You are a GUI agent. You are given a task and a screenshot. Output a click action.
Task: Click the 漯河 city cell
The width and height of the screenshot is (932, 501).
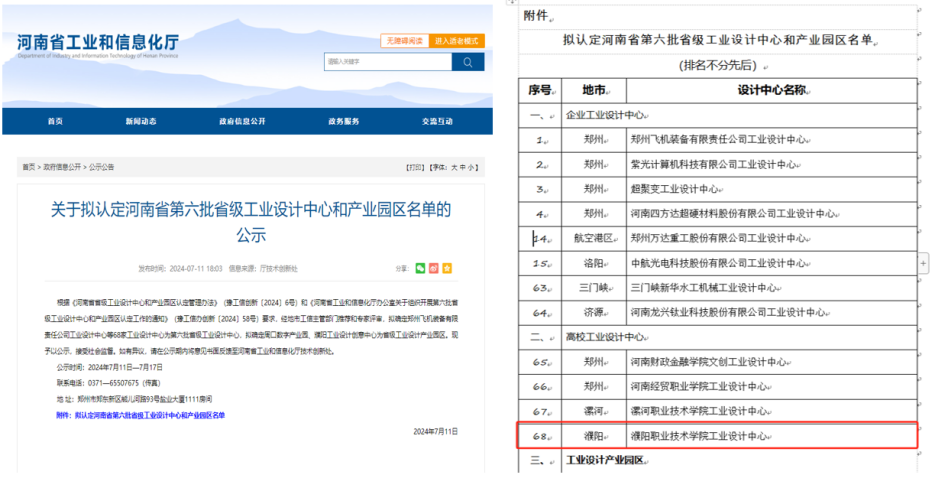594,411
